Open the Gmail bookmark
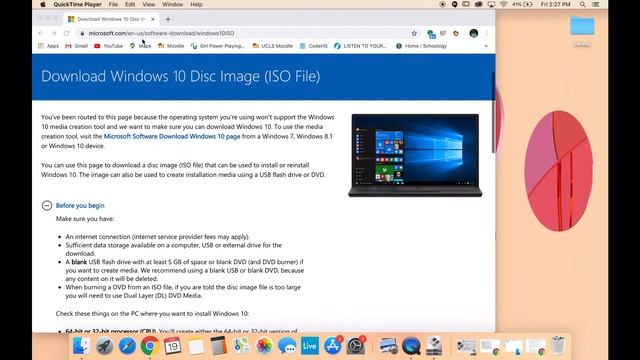This screenshot has width=640, height=360. pos(77,46)
